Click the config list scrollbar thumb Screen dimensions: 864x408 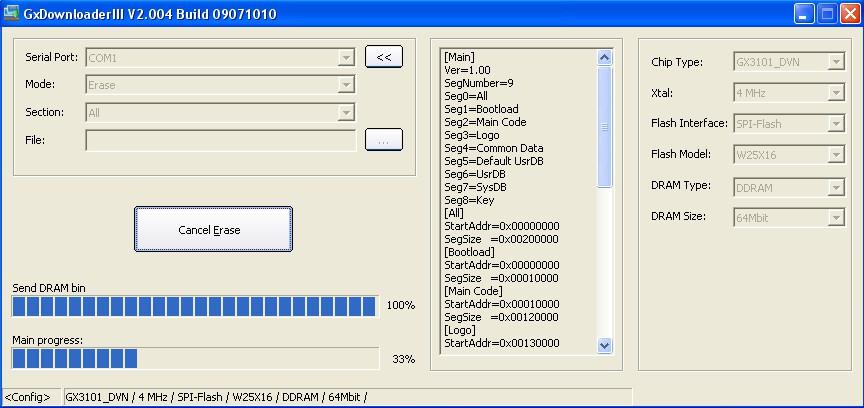pos(604,127)
